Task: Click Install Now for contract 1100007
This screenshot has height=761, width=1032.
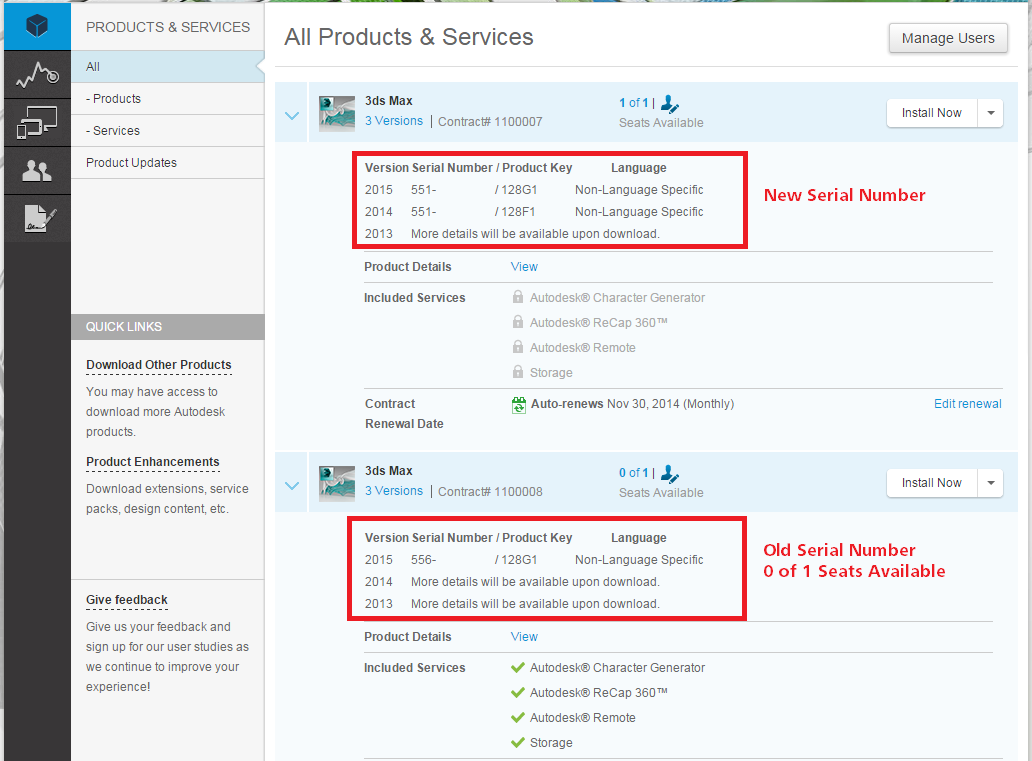Action: (931, 113)
